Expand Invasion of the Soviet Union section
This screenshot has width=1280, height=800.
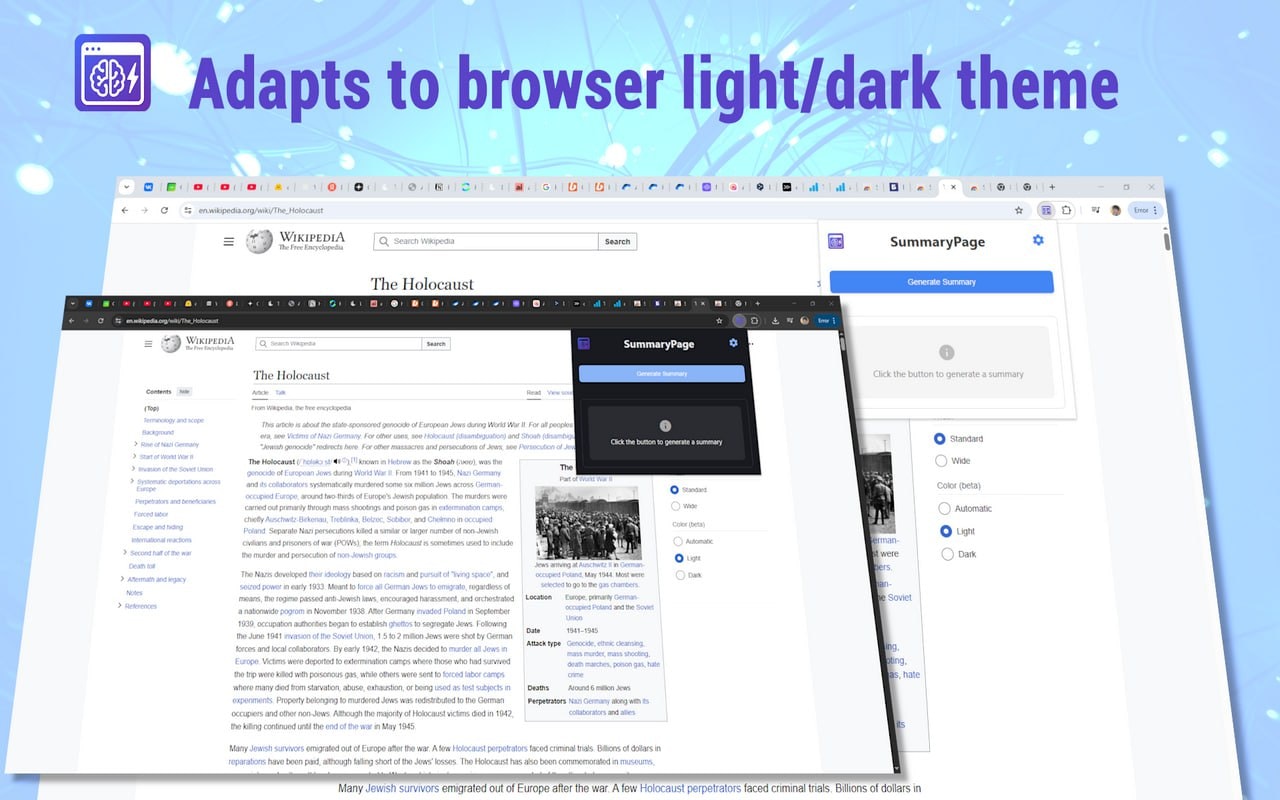tap(133, 469)
